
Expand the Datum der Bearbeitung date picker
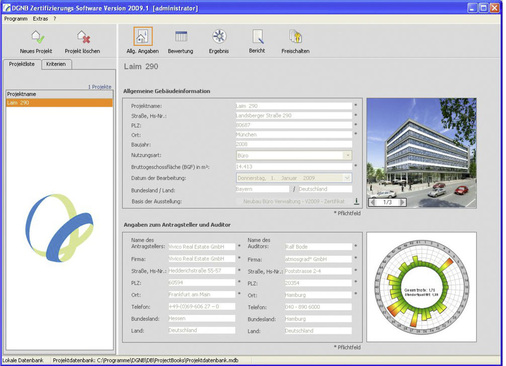[x=347, y=178]
